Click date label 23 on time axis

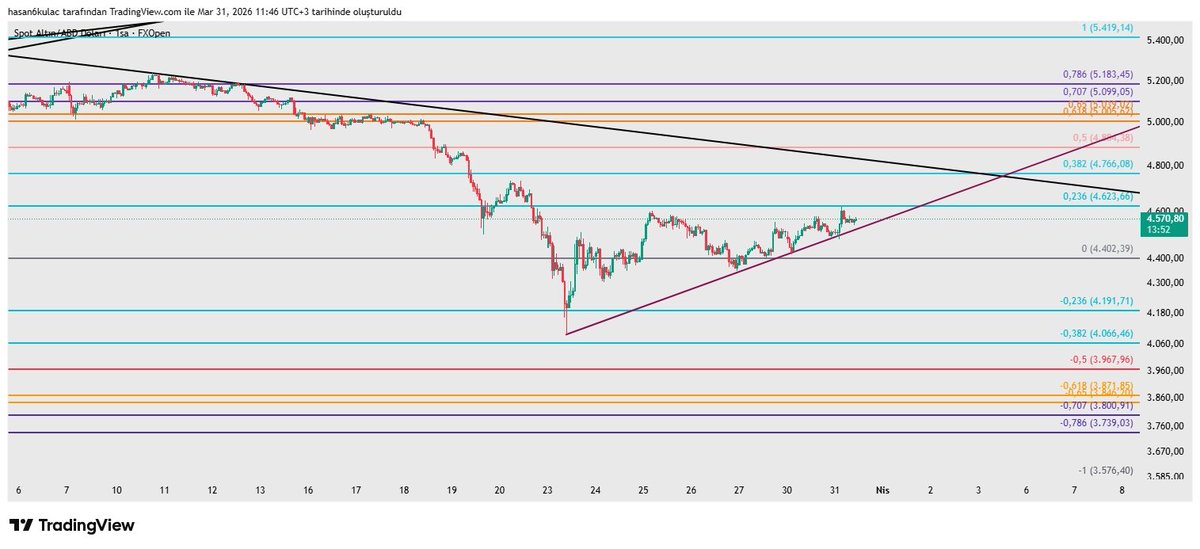coord(547,491)
